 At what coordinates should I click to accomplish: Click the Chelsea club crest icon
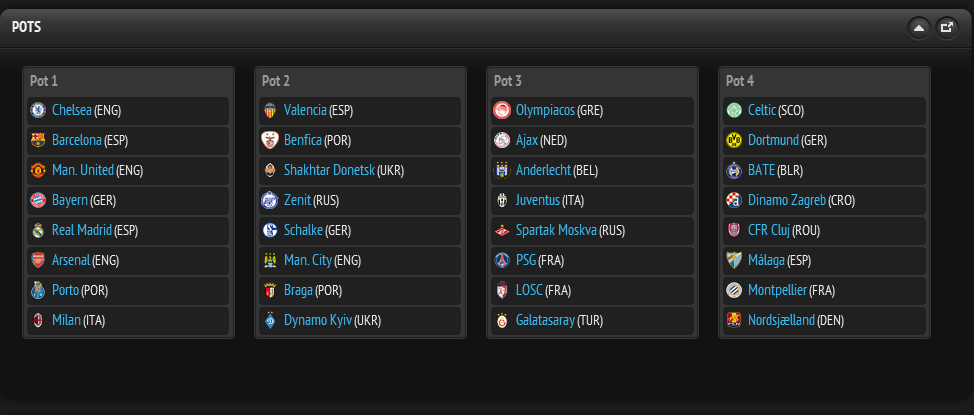pos(37,110)
